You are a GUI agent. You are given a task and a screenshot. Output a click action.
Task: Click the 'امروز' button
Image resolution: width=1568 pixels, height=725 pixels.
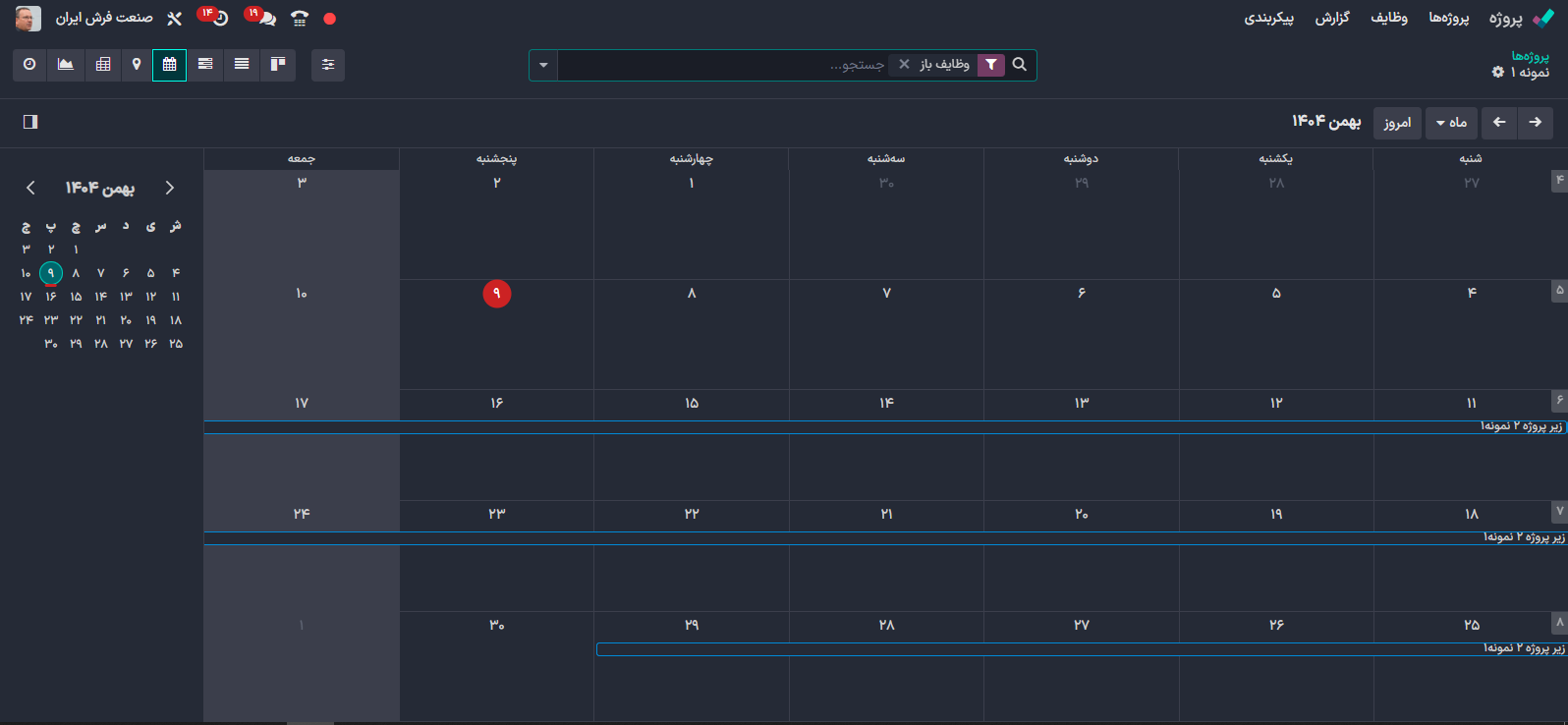[1396, 123]
